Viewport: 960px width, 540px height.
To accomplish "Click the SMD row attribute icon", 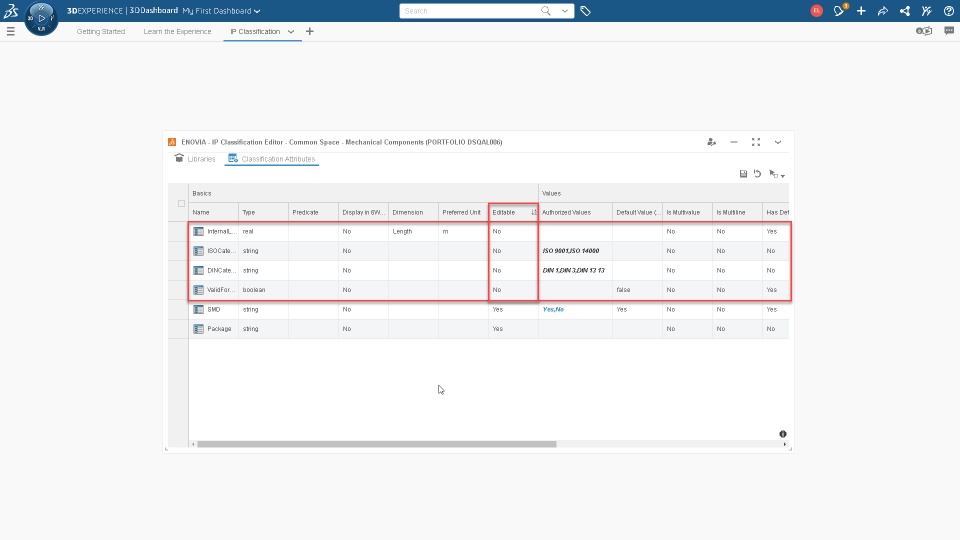I will tap(198, 310).
